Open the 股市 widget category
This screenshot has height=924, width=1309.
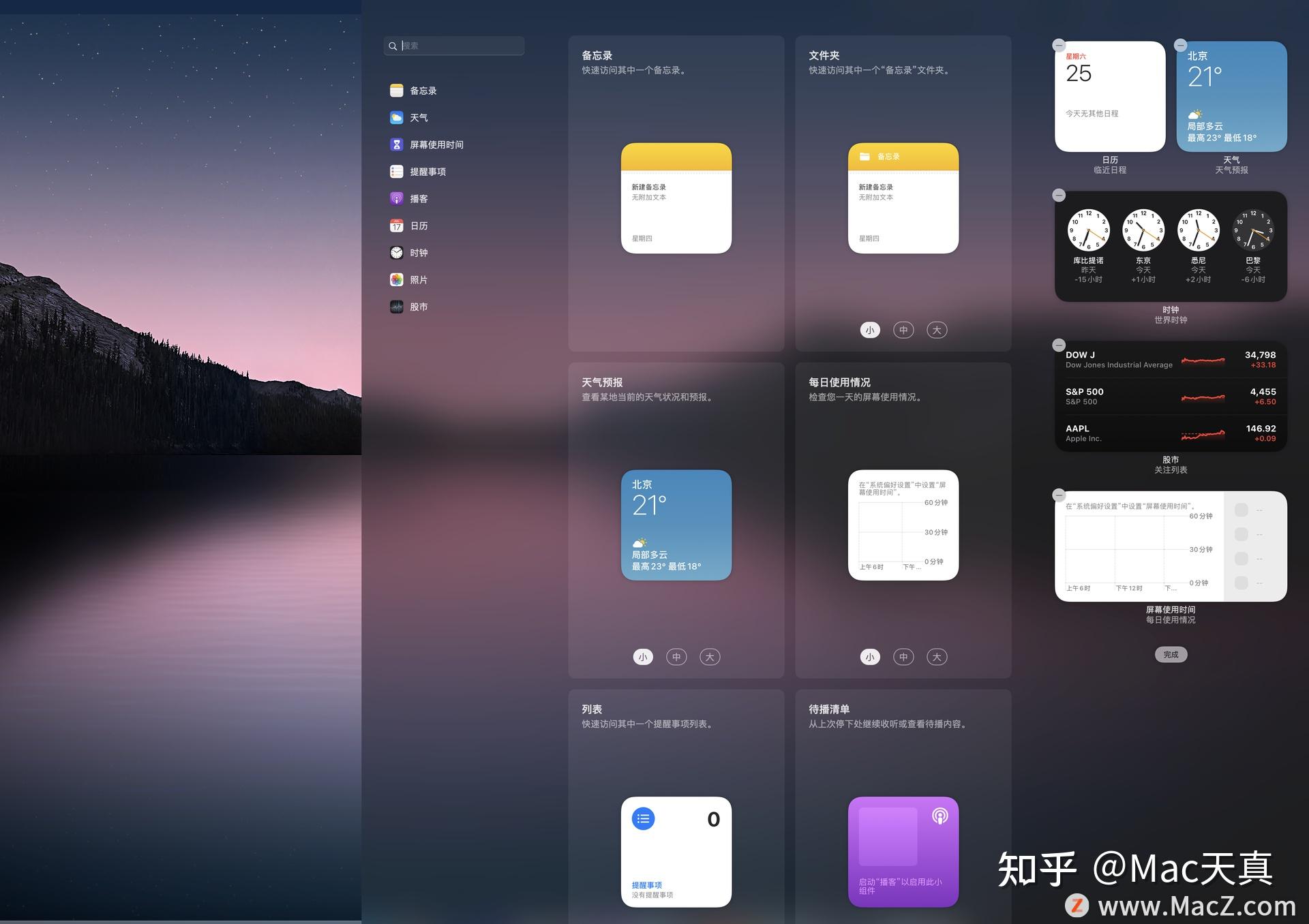(x=419, y=307)
